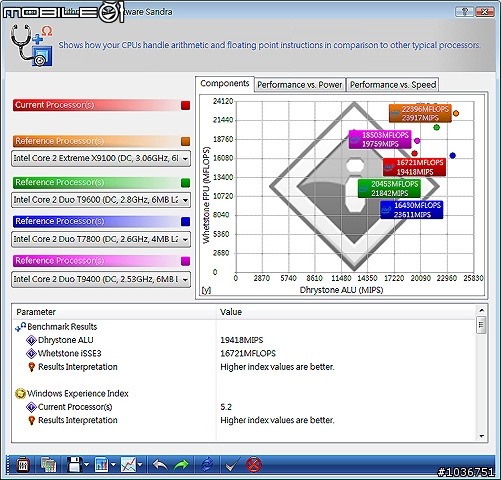This screenshot has height=480, width=501.
Task: Toggle the blue Reference Processor square
Action: 186,222
